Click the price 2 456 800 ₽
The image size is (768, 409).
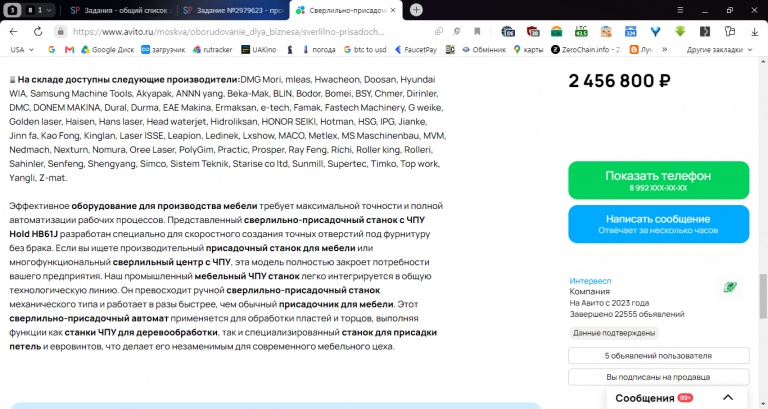pyautogui.click(x=619, y=81)
